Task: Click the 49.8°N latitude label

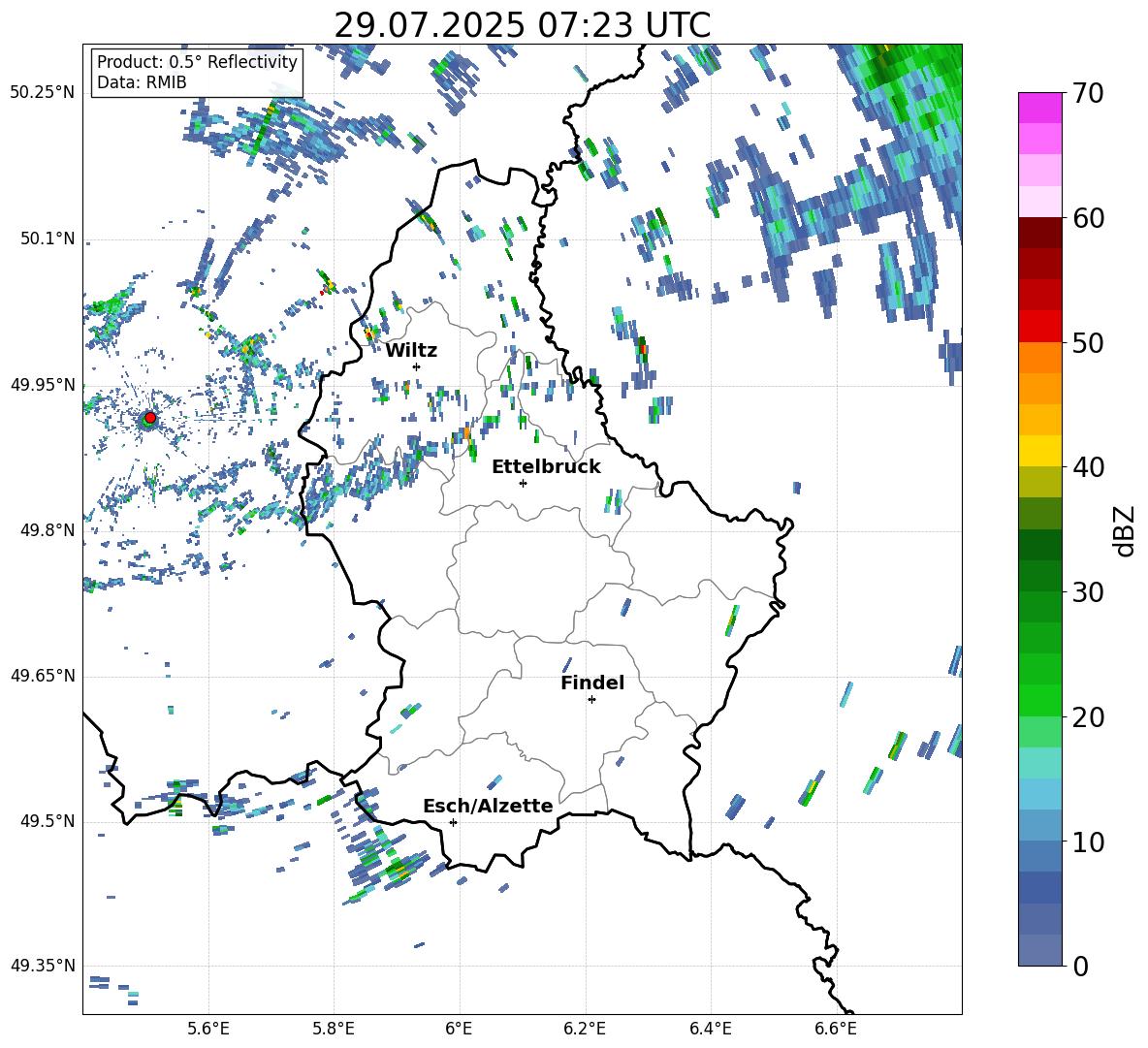Action: (48, 529)
